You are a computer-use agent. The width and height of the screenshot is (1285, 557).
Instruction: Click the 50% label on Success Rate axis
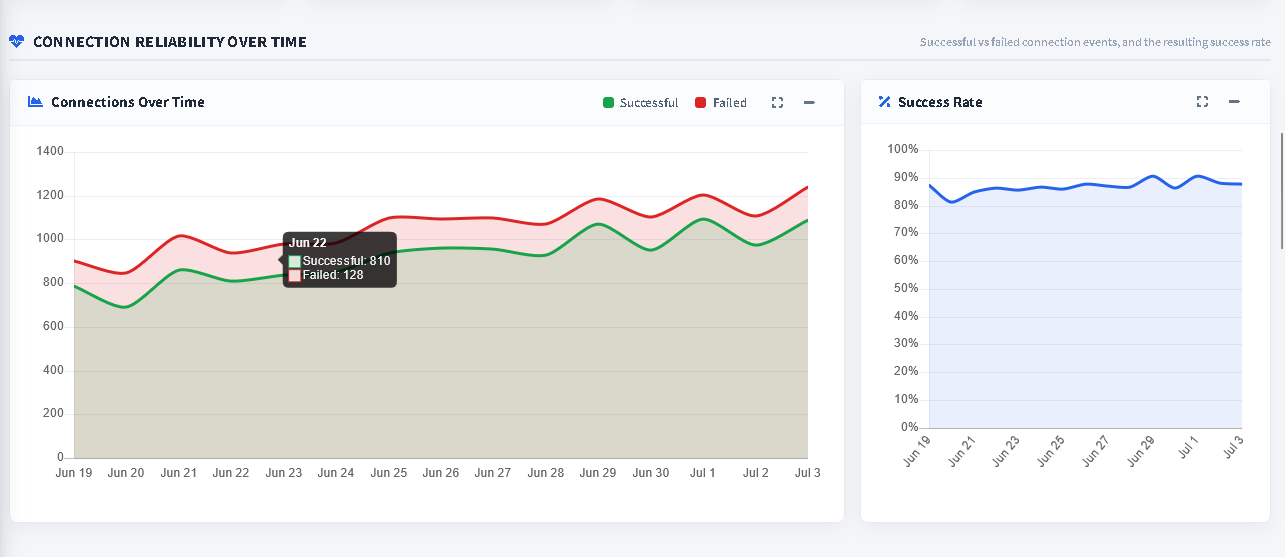(906, 289)
